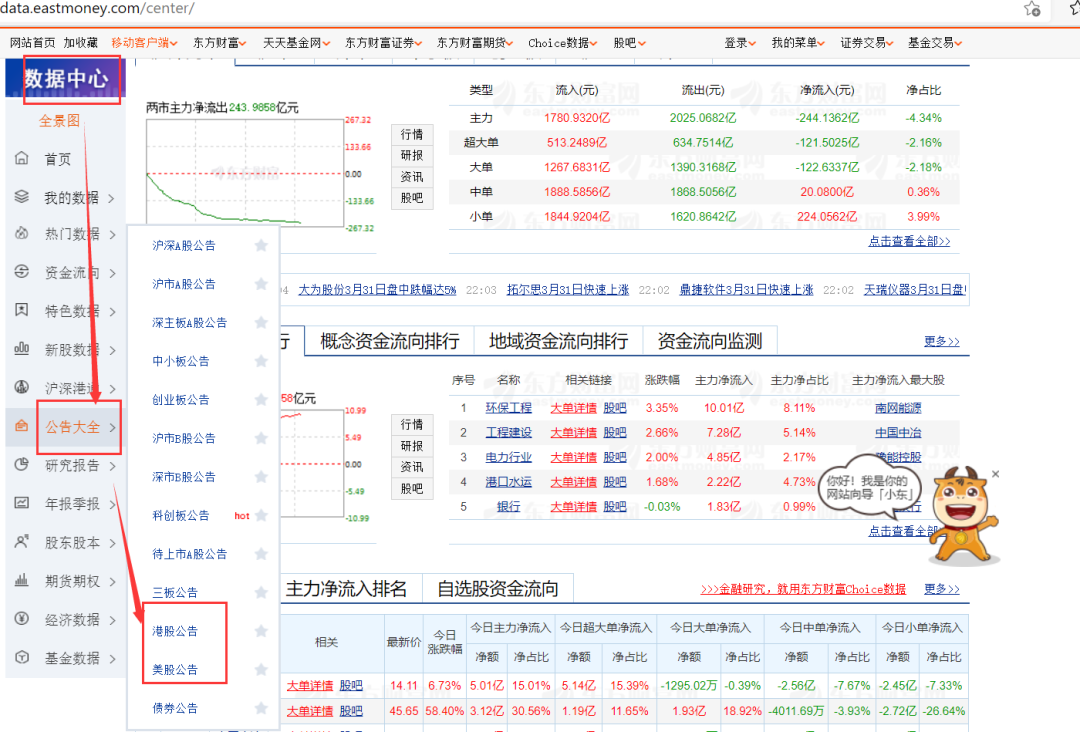Switch to 资金流向监测 tab

coord(710,341)
